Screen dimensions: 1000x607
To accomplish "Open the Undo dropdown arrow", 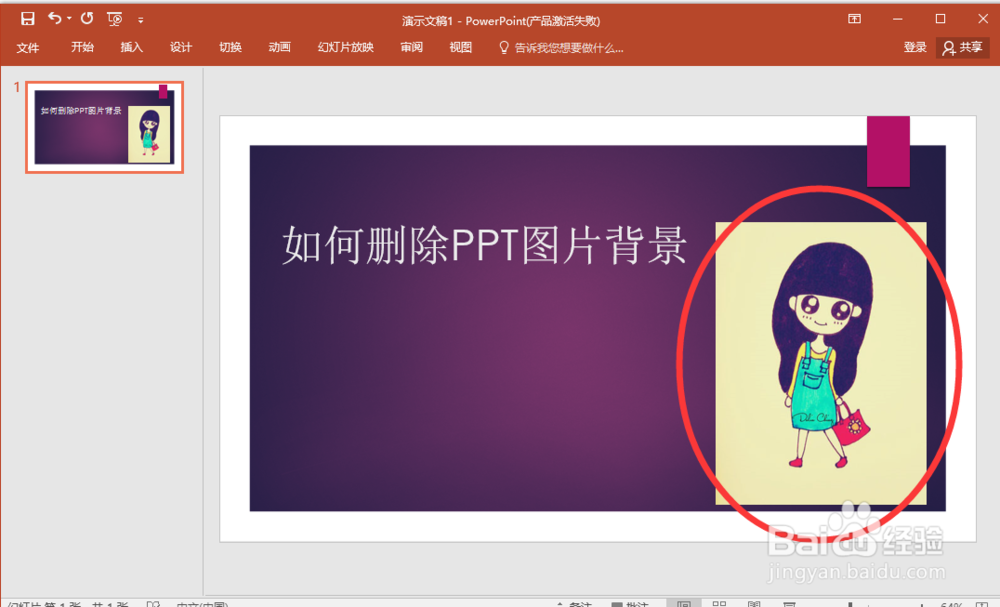I will coord(68,18).
